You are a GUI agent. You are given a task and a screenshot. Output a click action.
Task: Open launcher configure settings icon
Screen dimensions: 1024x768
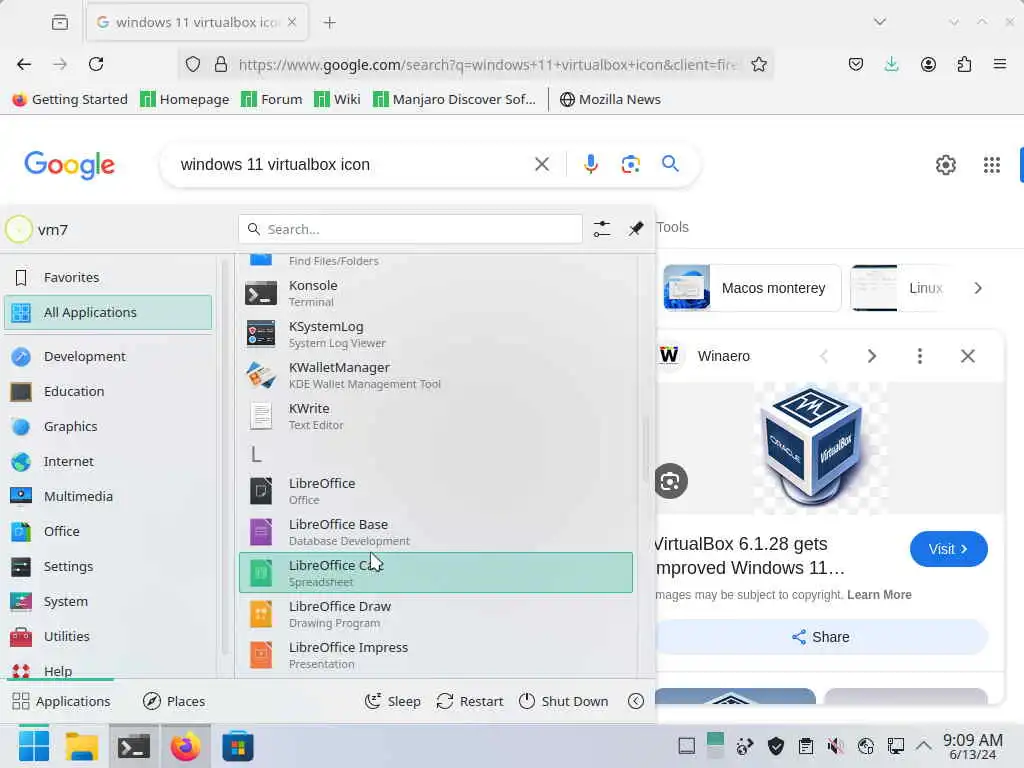(x=601, y=229)
